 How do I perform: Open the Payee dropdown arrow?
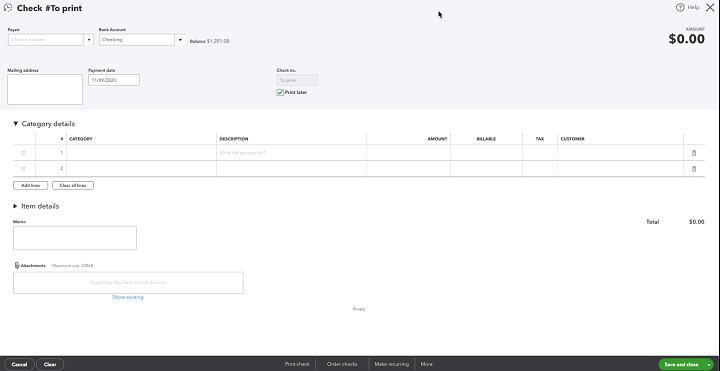[89, 40]
